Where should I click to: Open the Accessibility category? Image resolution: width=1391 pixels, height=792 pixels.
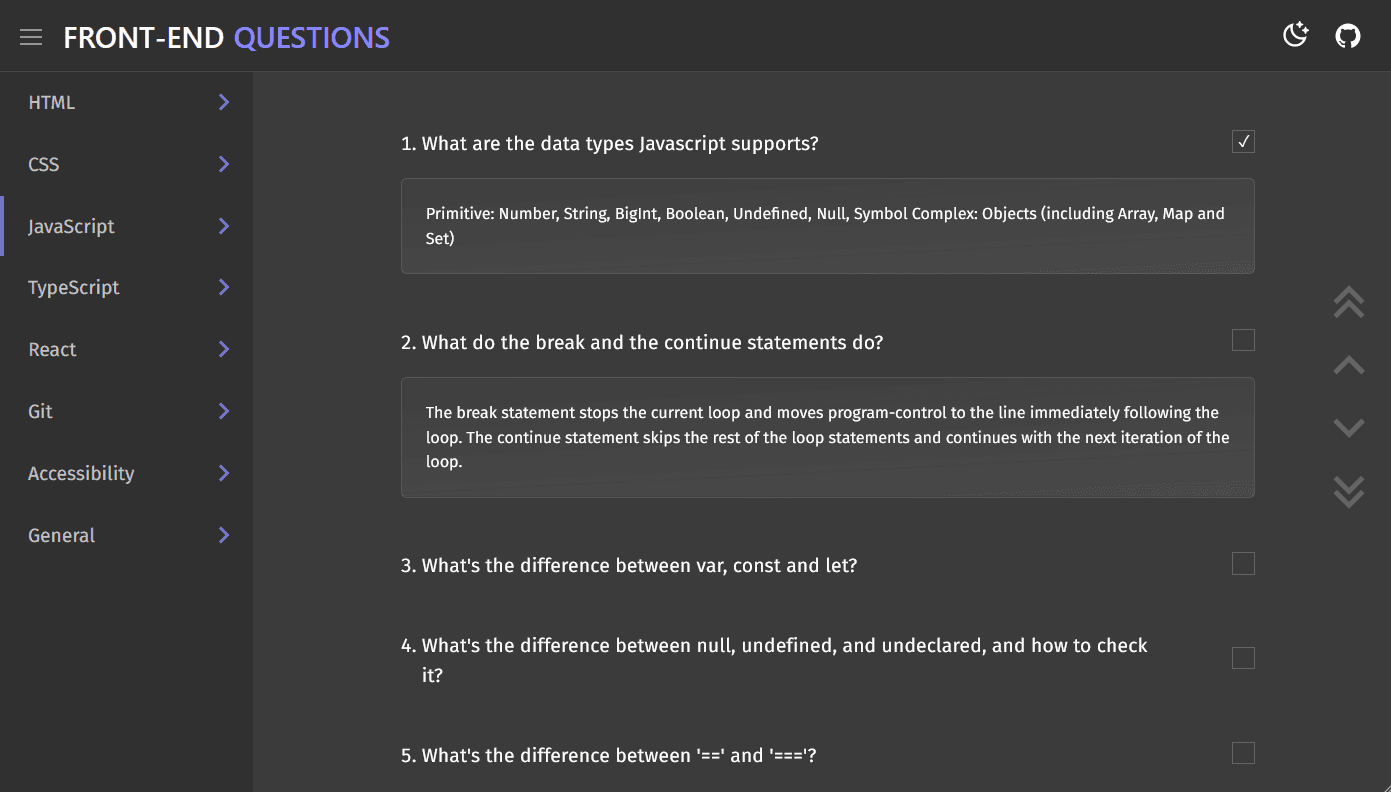(81, 473)
